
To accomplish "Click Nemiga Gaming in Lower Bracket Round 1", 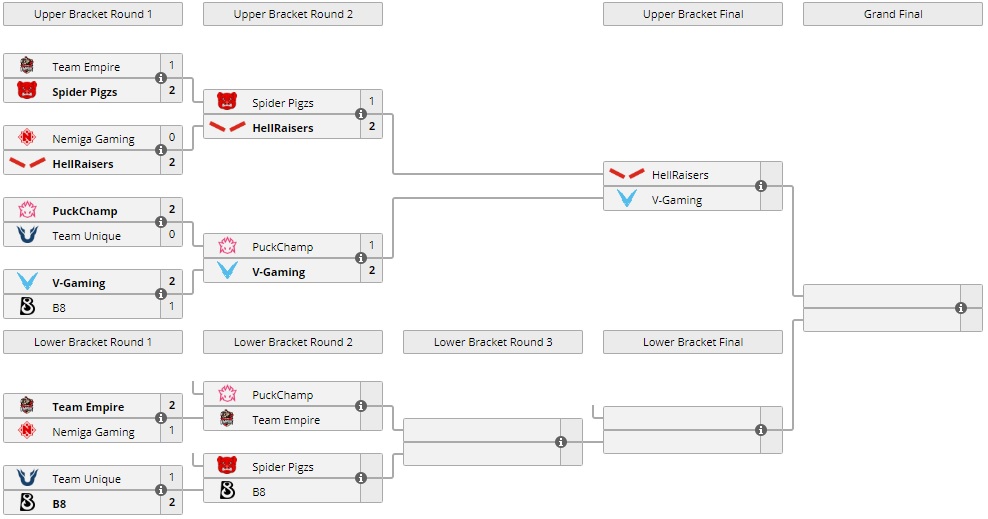I will click(93, 432).
